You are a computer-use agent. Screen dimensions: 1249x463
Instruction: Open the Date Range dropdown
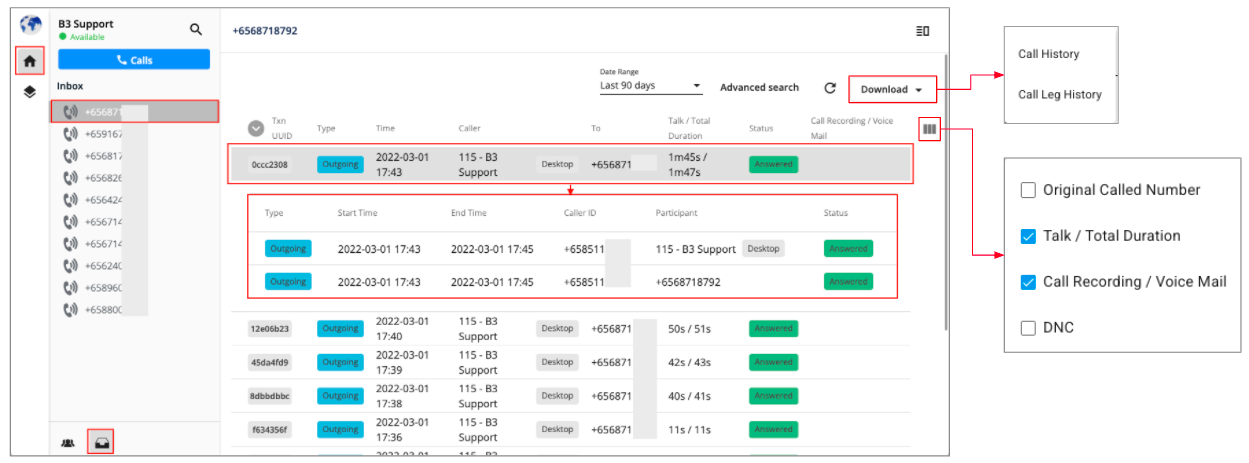(650, 86)
